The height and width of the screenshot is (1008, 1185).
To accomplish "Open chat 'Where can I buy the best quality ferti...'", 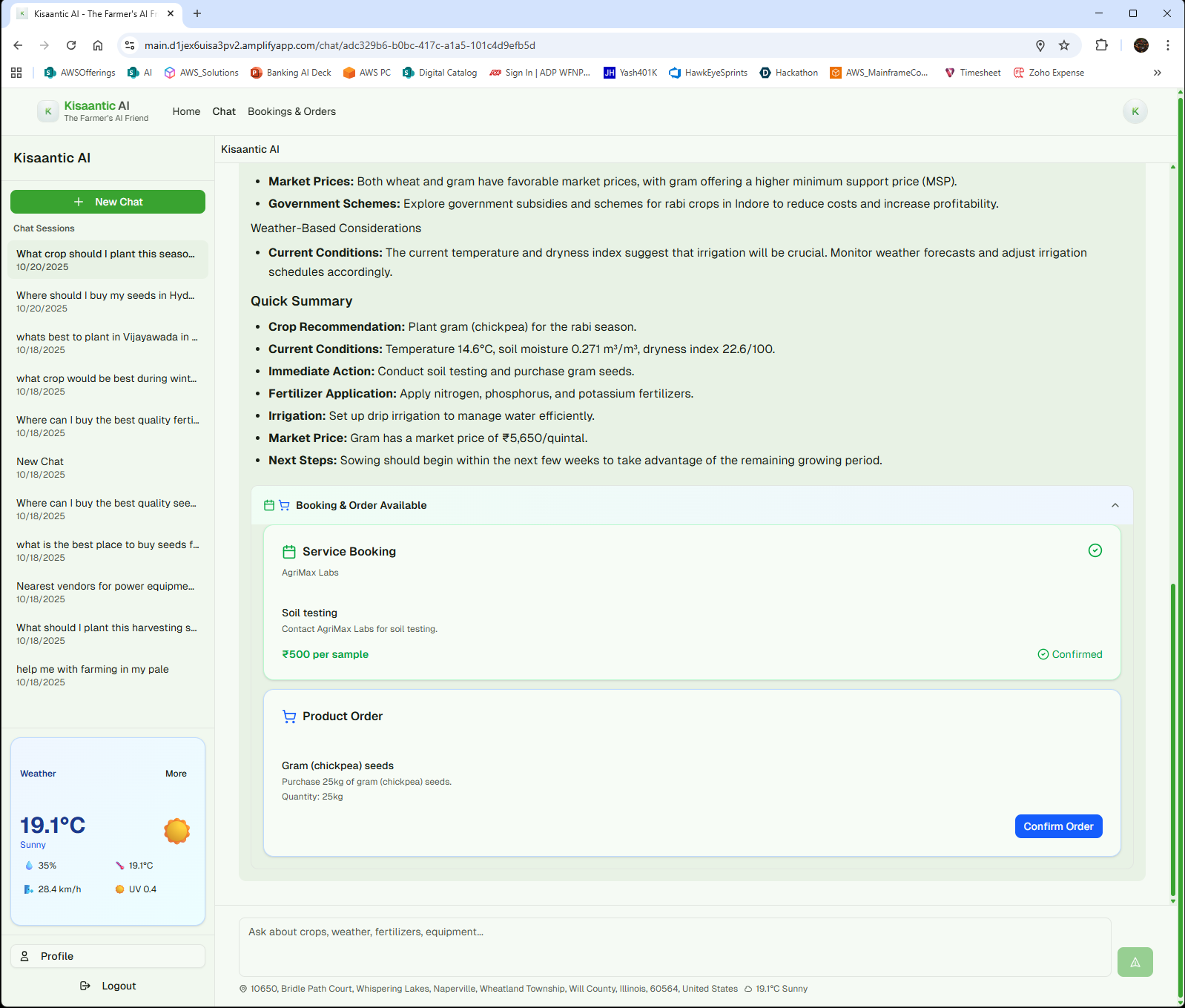I will pyautogui.click(x=108, y=426).
